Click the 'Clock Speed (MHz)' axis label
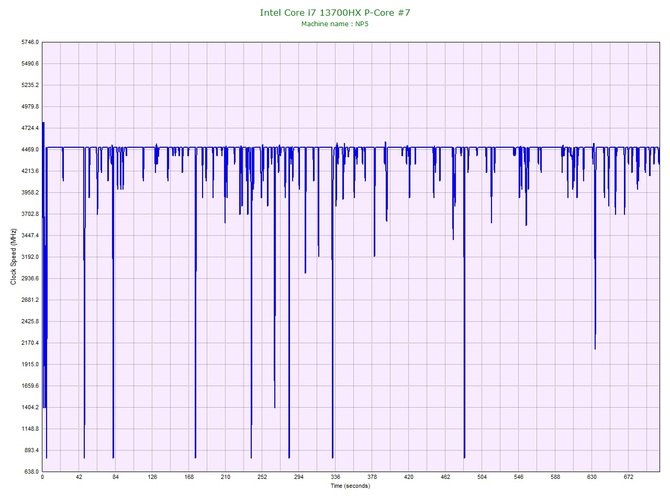 pyautogui.click(x=13, y=256)
